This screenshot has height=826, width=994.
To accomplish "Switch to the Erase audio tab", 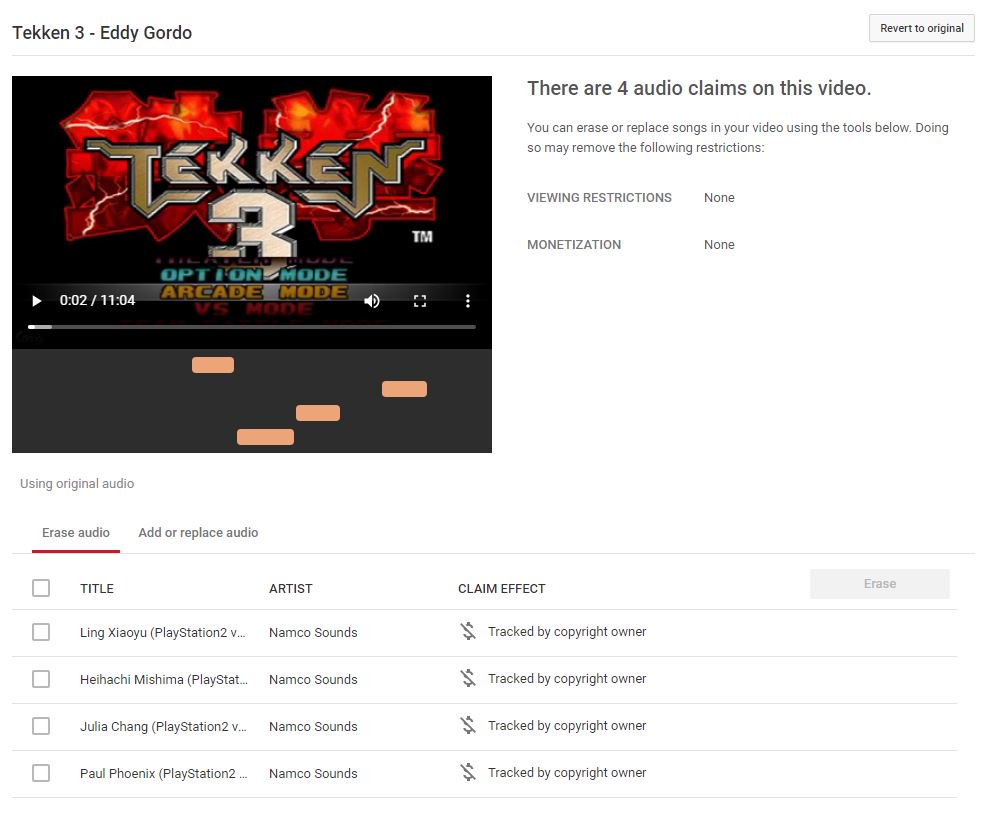I will coord(75,532).
